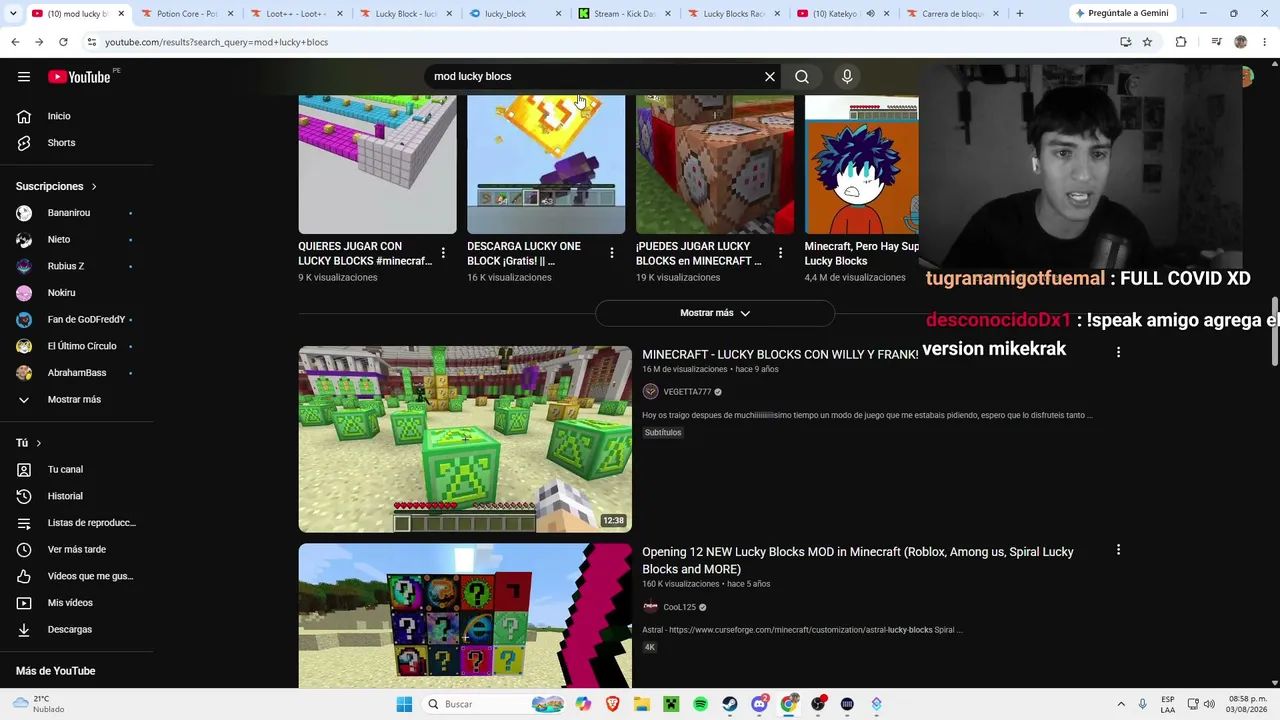Expand Mostrar más subscriptions list
The height and width of the screenshot is (720, 1280).
tap(76, 399)
